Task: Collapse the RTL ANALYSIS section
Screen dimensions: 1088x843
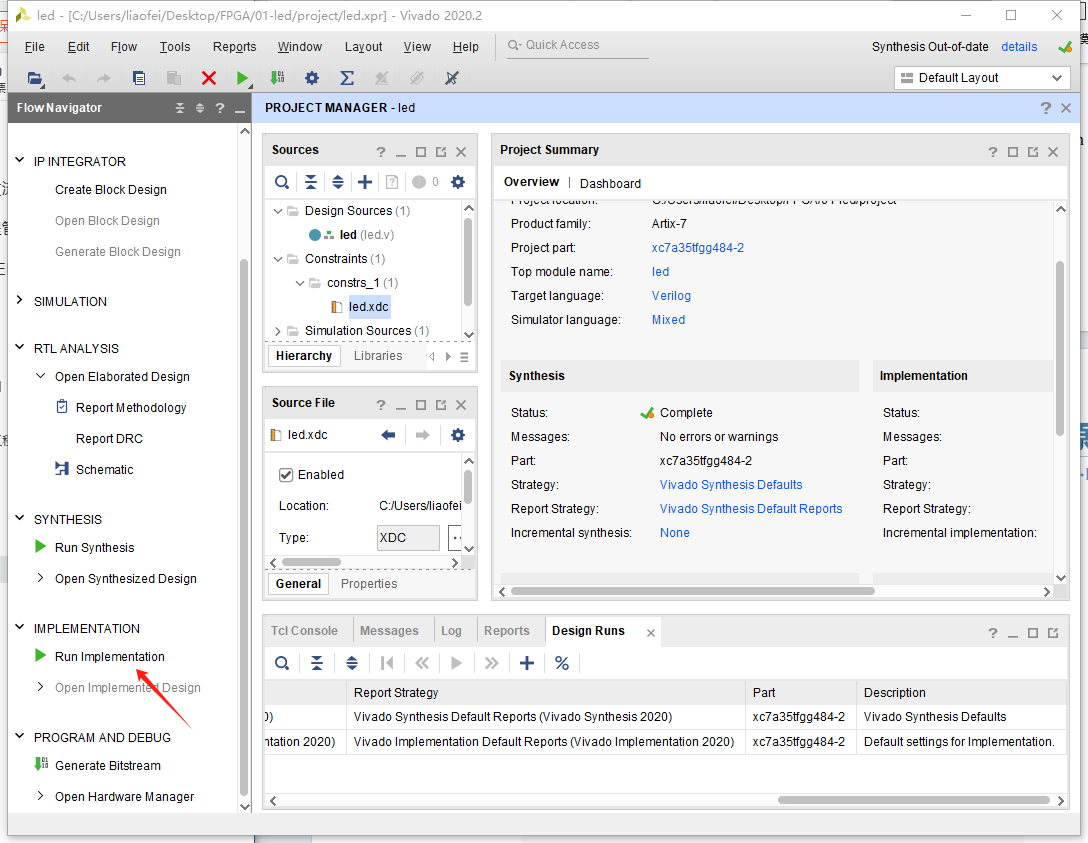Action: click(19, 348)
